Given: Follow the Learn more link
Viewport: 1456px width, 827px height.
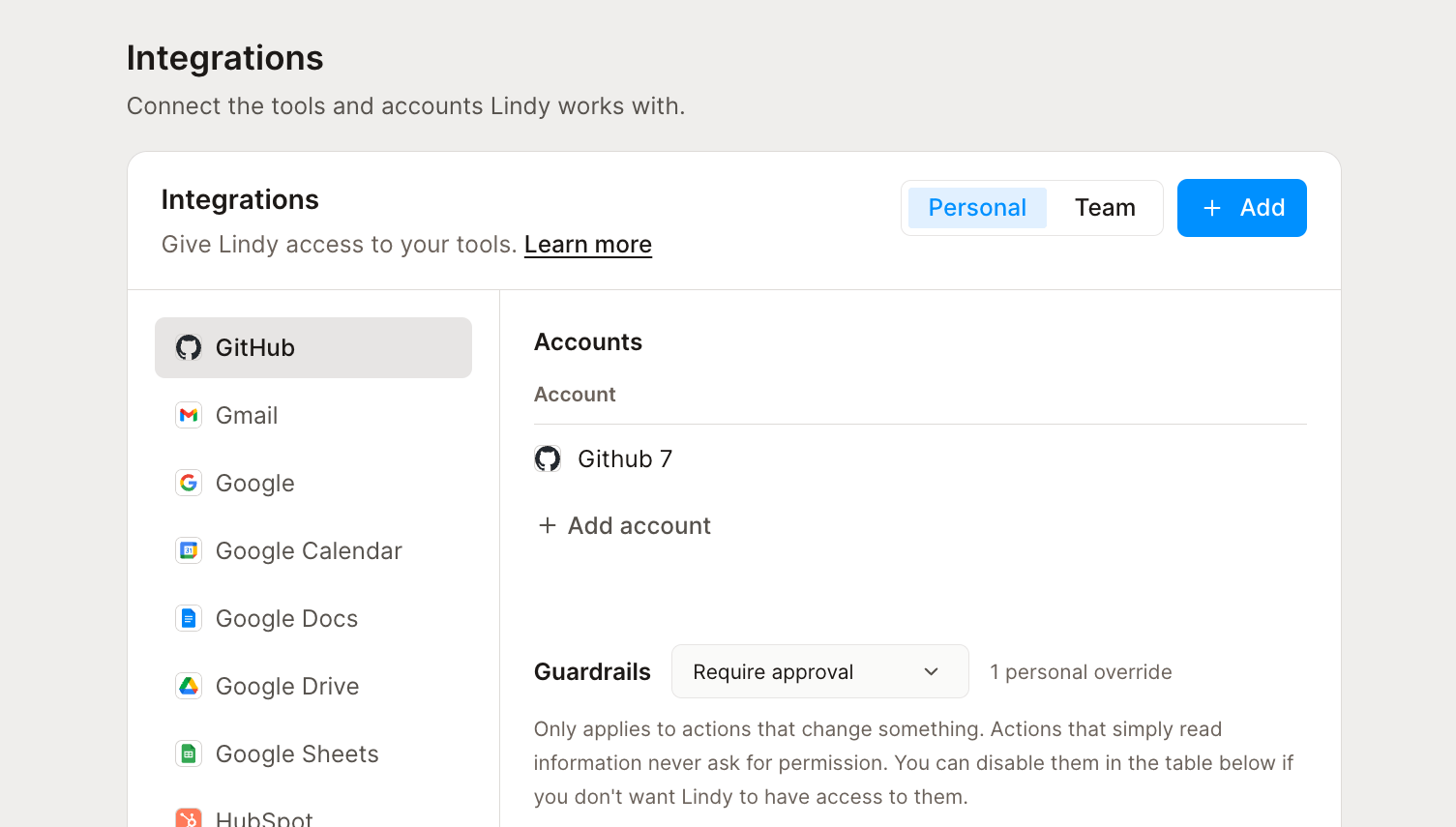Looking at the screenshot, I should (x=588, y=245).
